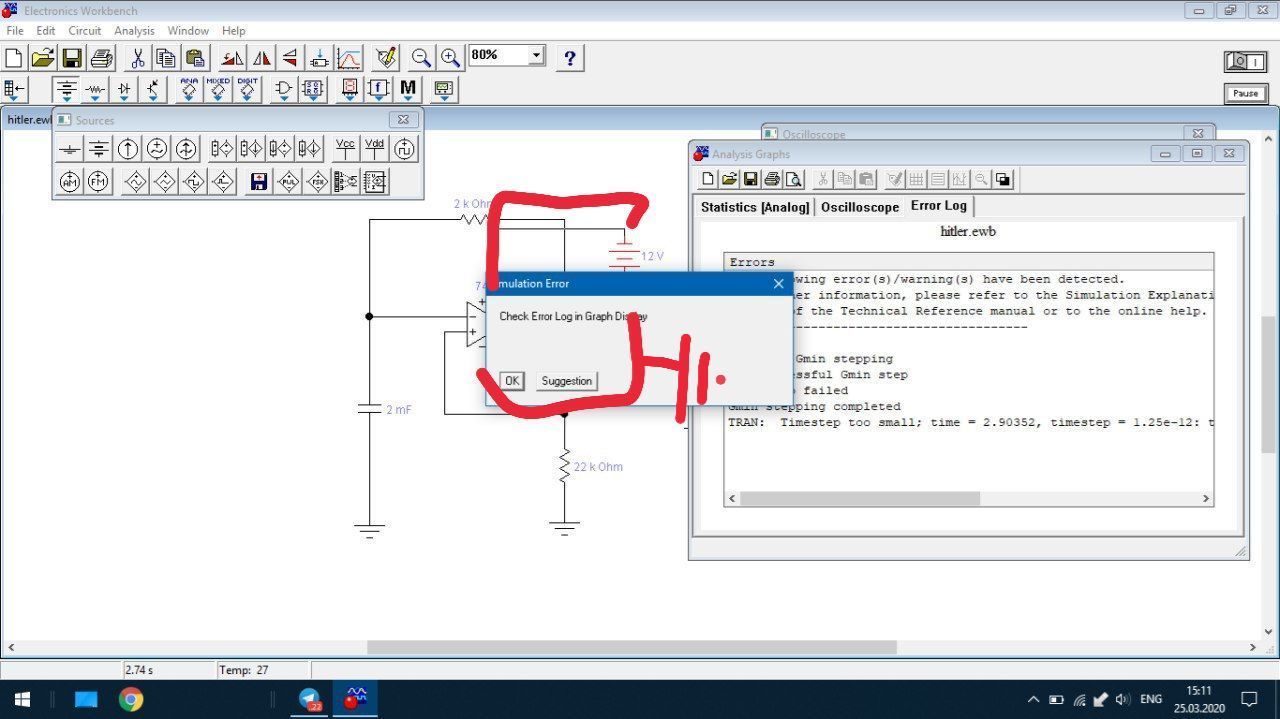
Task: Open the Window menu
Action: click(x=188, y=31)
